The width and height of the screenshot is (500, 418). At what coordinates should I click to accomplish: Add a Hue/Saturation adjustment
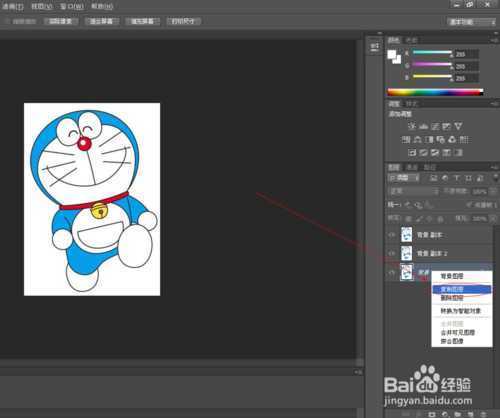click(x=406, y=139)
